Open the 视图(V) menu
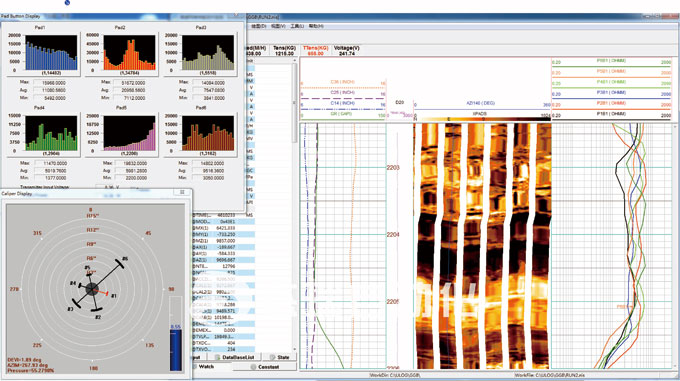680x381 pixels. pyautogui.click(x=278, y=26)
